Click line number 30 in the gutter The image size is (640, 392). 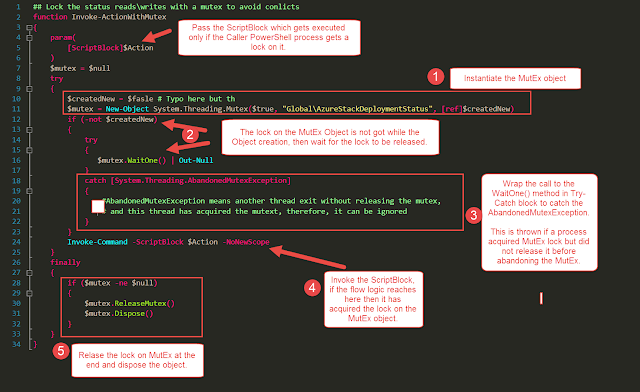click(16, 303)
